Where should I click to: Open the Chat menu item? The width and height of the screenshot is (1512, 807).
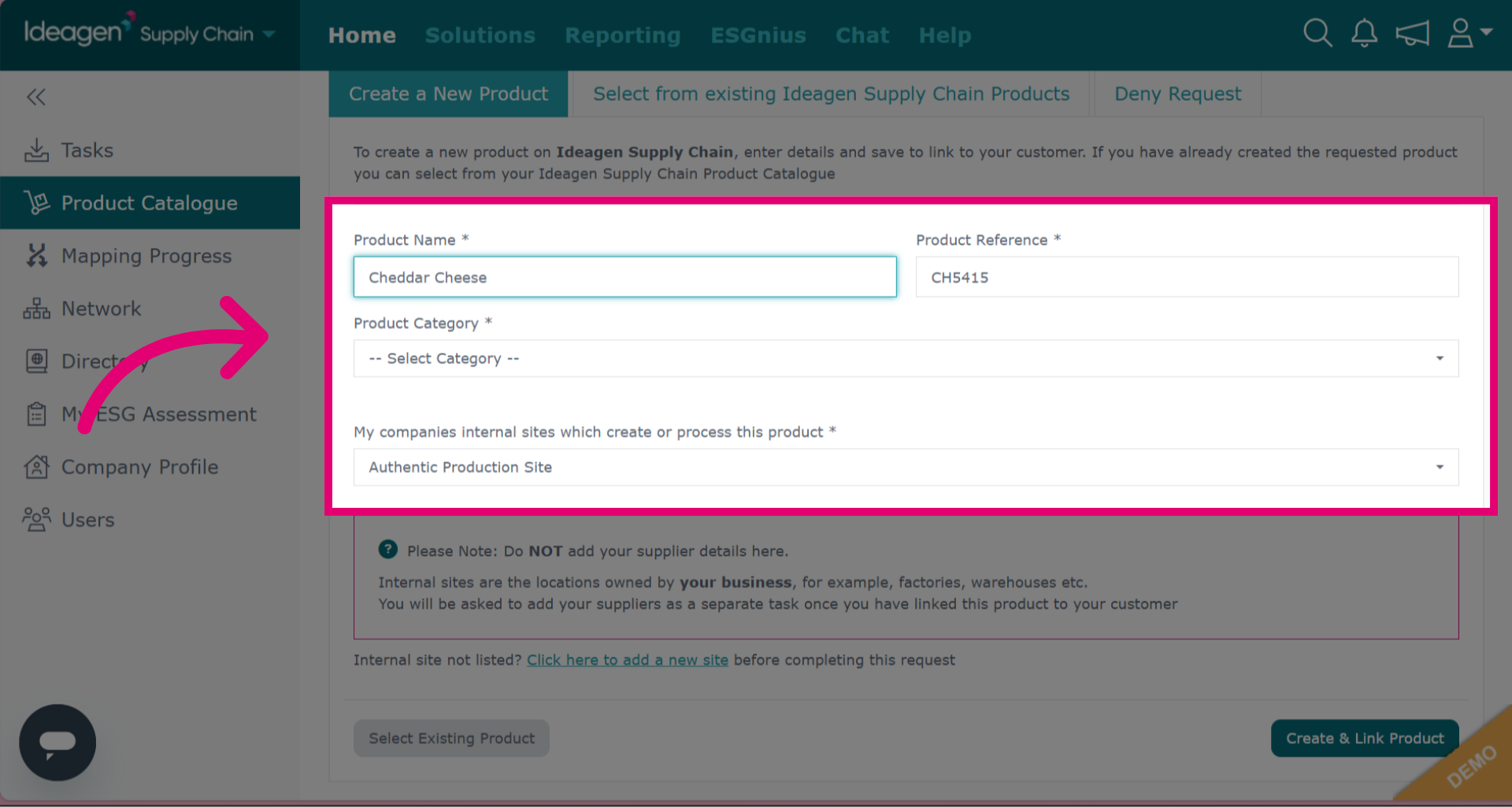[862, 35]
